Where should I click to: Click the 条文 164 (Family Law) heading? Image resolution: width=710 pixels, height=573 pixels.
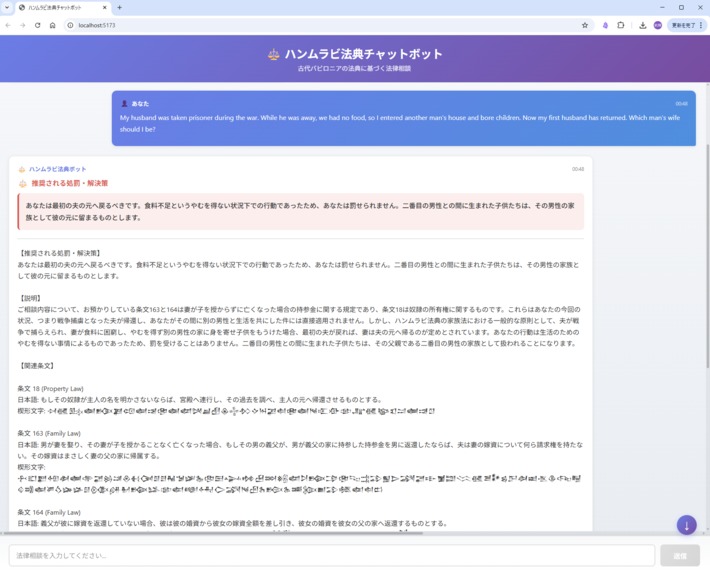[x=49, y=512]
